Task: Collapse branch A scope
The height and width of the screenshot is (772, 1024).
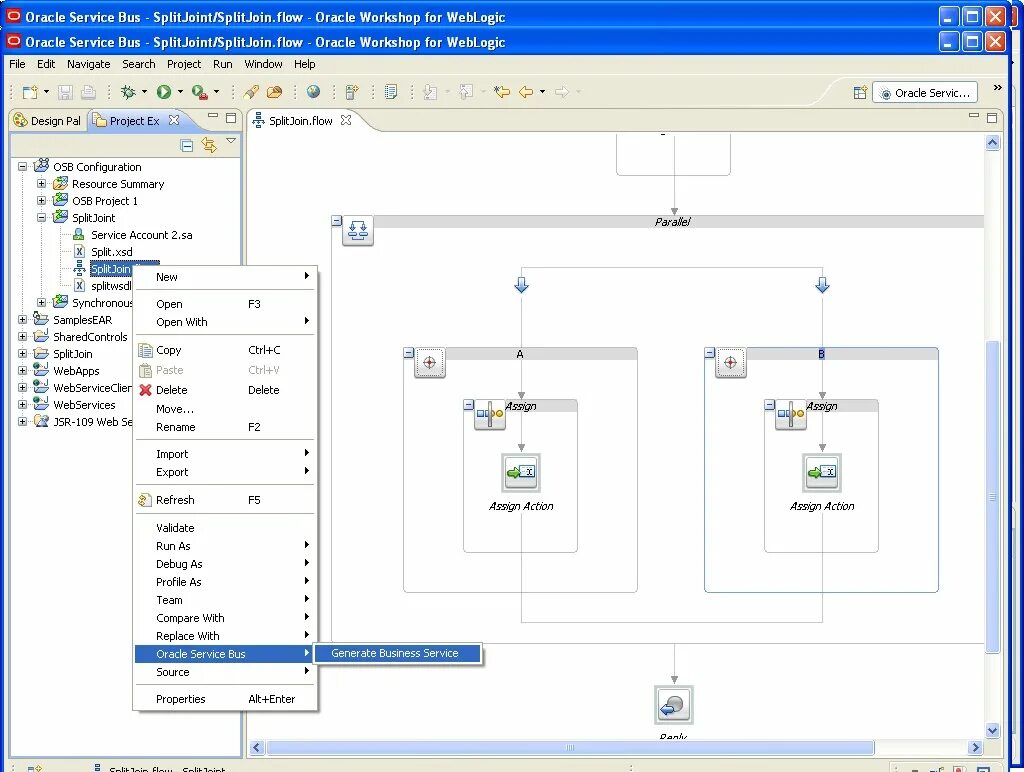Action: click(x=409, y=353)
